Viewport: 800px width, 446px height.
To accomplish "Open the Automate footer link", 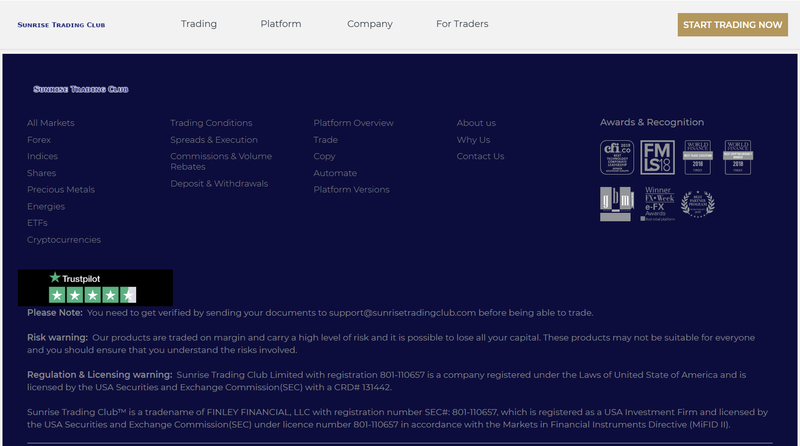I will tap(335, 173).
